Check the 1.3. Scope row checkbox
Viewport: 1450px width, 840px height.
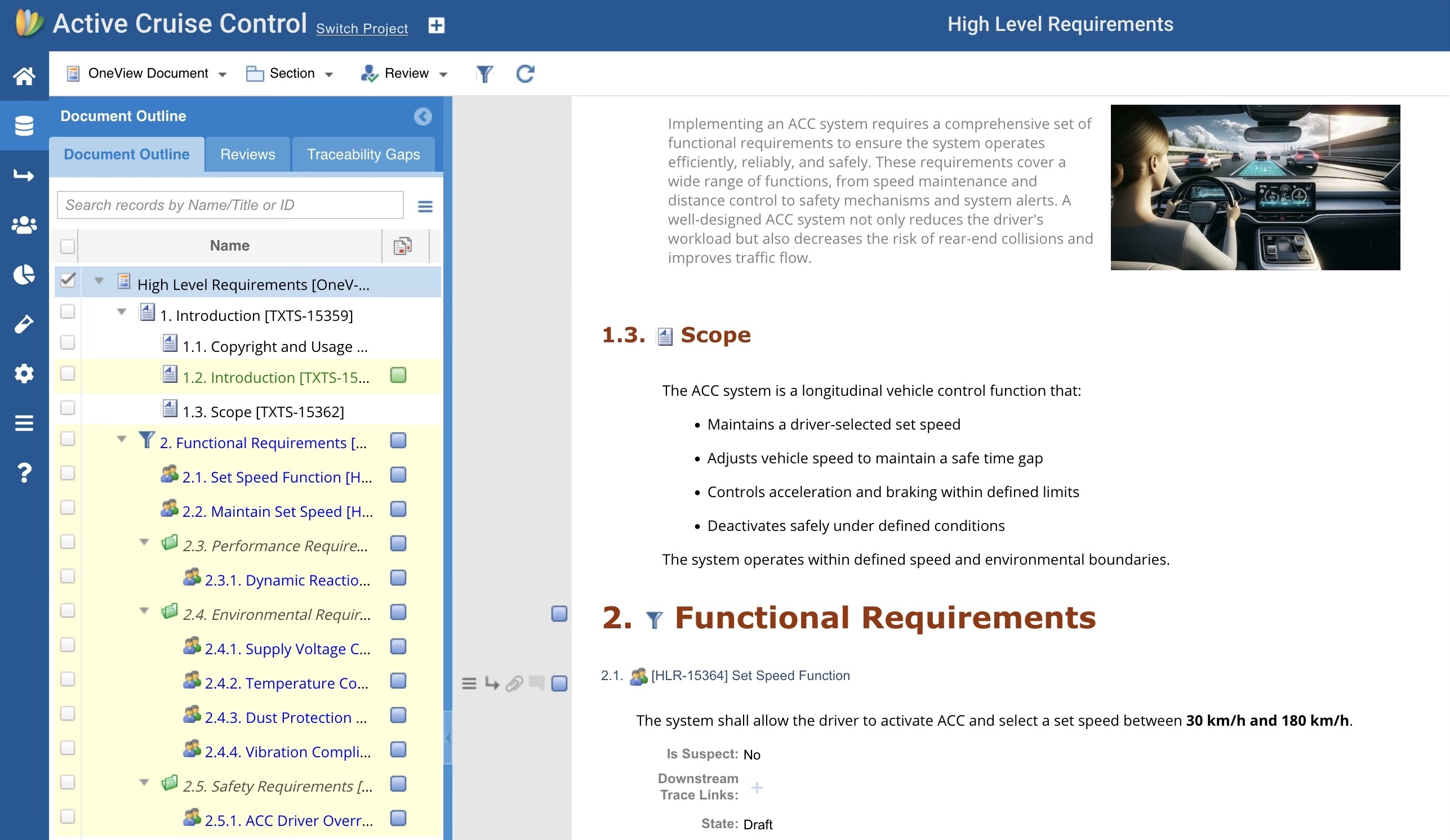68,408
